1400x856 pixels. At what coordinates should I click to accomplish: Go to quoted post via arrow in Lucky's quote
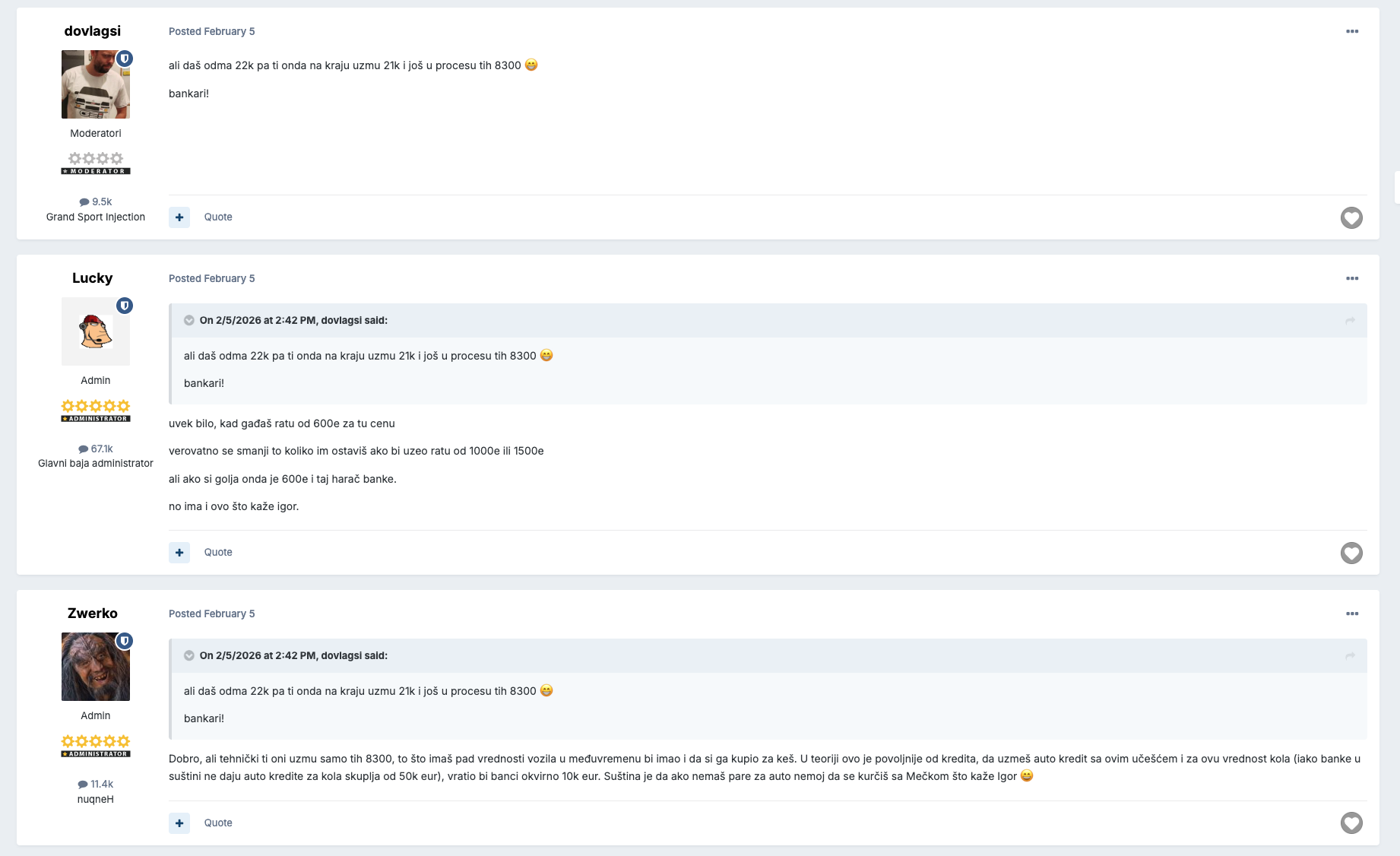click(x=1350, y=321)
